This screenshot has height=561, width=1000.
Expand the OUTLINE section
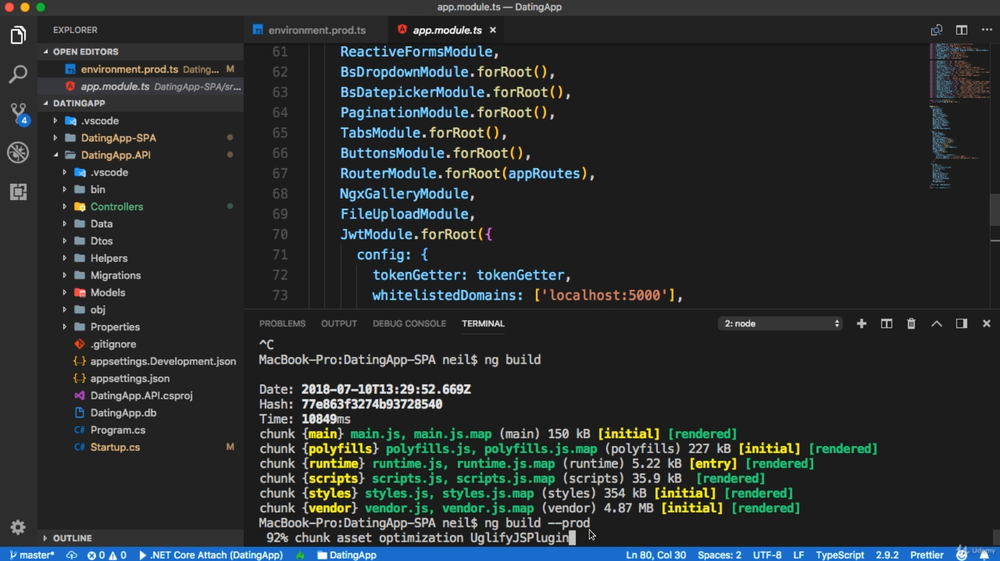140,538
